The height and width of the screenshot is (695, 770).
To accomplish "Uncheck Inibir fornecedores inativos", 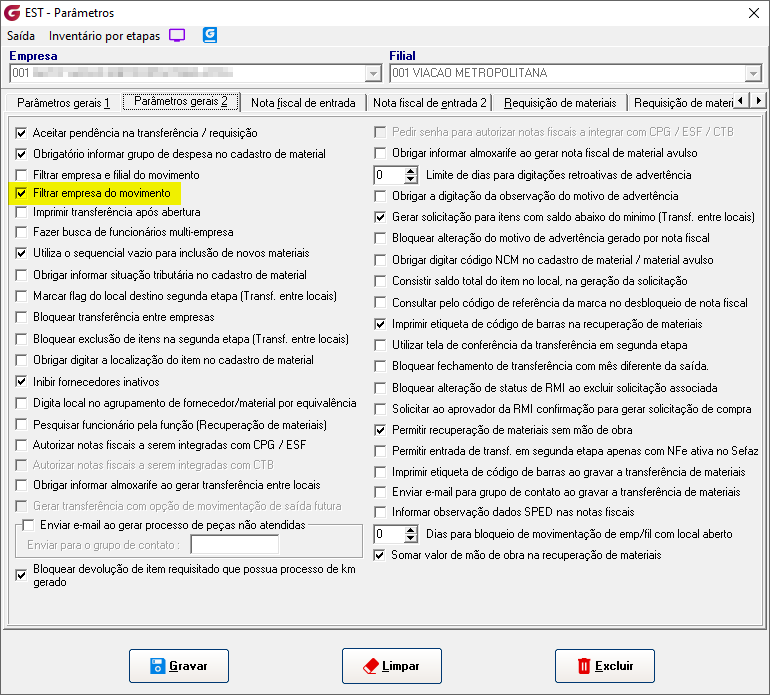I will pyautogui.click(x=21, y=381).
